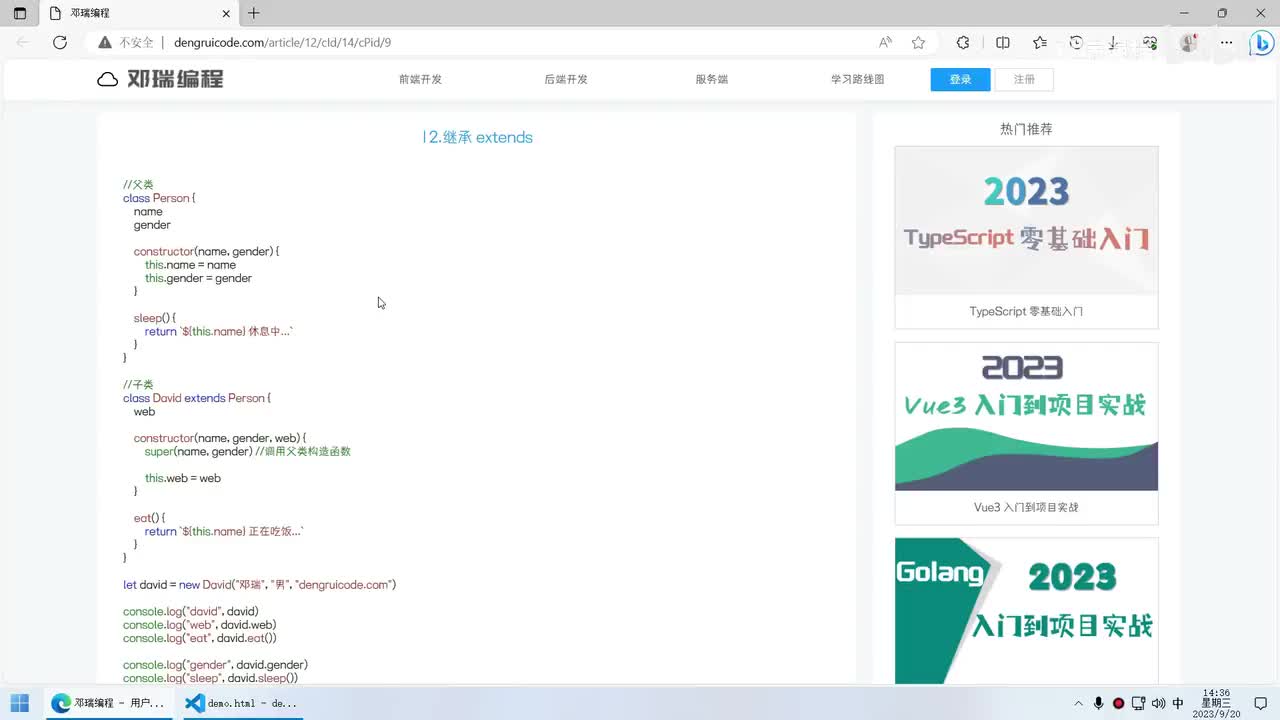Image resolution: width=1280 pixels, height=720 pixels.
Task: Activate the read aloud icon
Action: [886, 42]
